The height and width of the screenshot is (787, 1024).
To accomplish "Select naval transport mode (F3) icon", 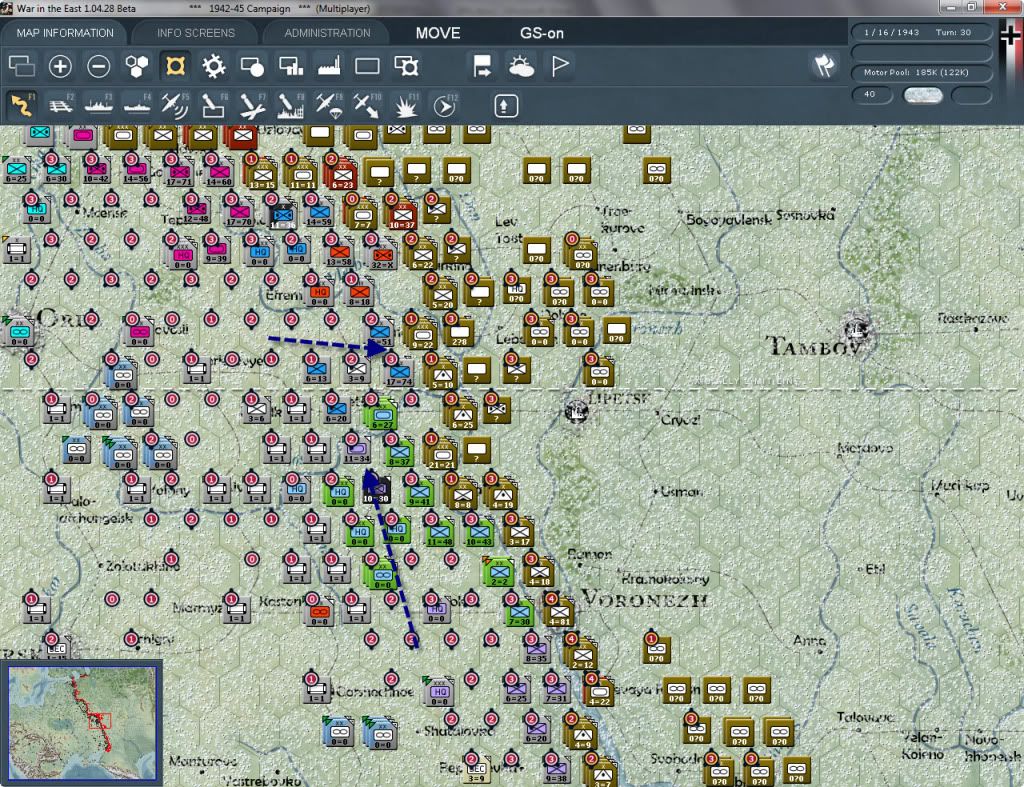I will pos(99,105).
